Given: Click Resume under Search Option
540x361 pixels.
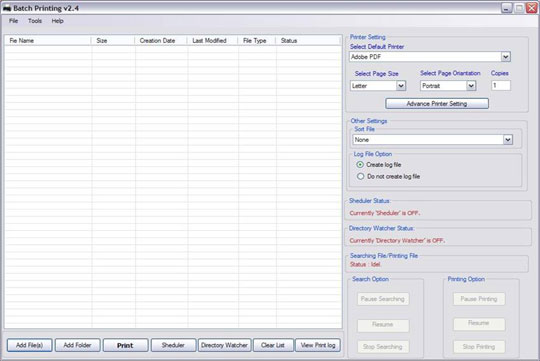Looking at the screenshot, I should click(x=383, y=325).
